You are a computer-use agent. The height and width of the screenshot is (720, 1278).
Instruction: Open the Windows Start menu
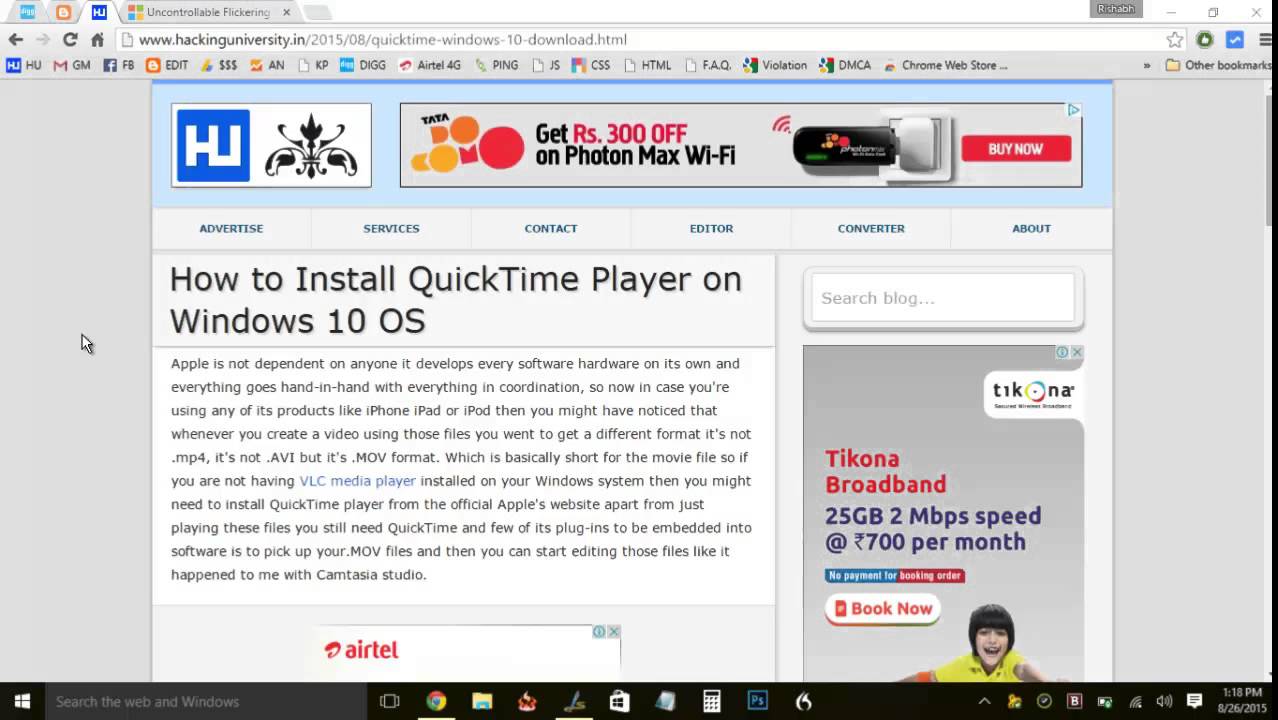(22, 702)
